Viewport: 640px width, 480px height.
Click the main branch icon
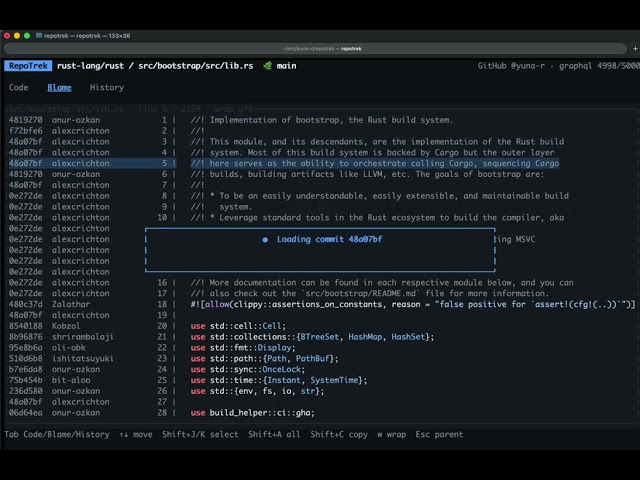267,66
